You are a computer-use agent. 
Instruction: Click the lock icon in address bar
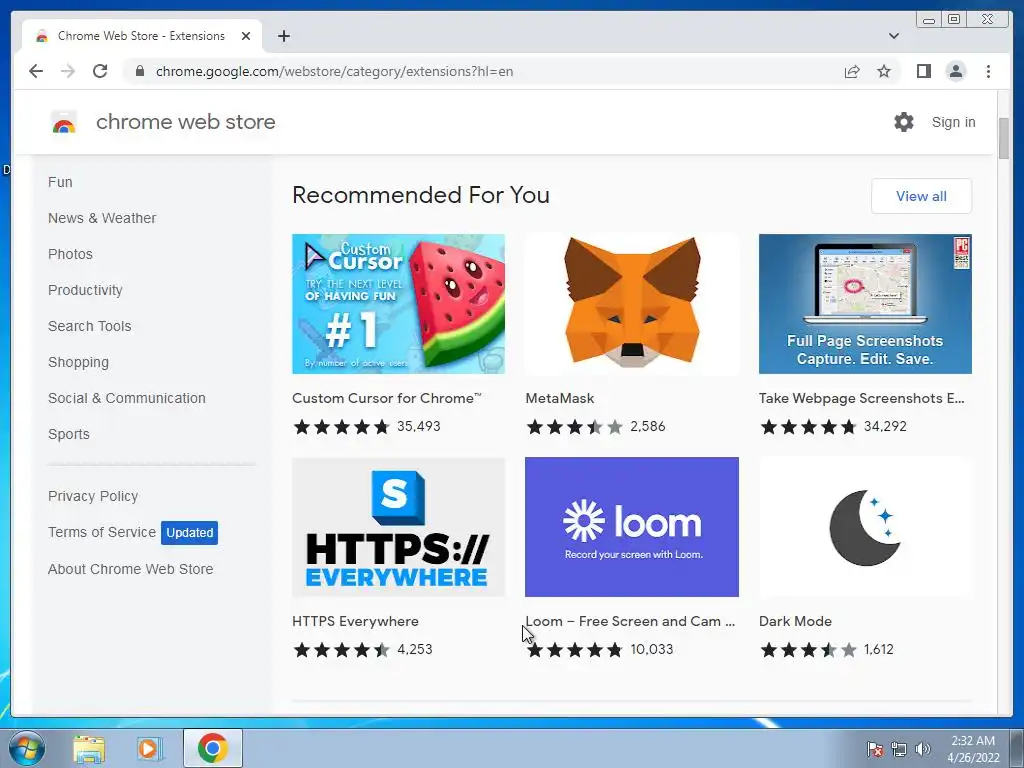click(139, 71)
